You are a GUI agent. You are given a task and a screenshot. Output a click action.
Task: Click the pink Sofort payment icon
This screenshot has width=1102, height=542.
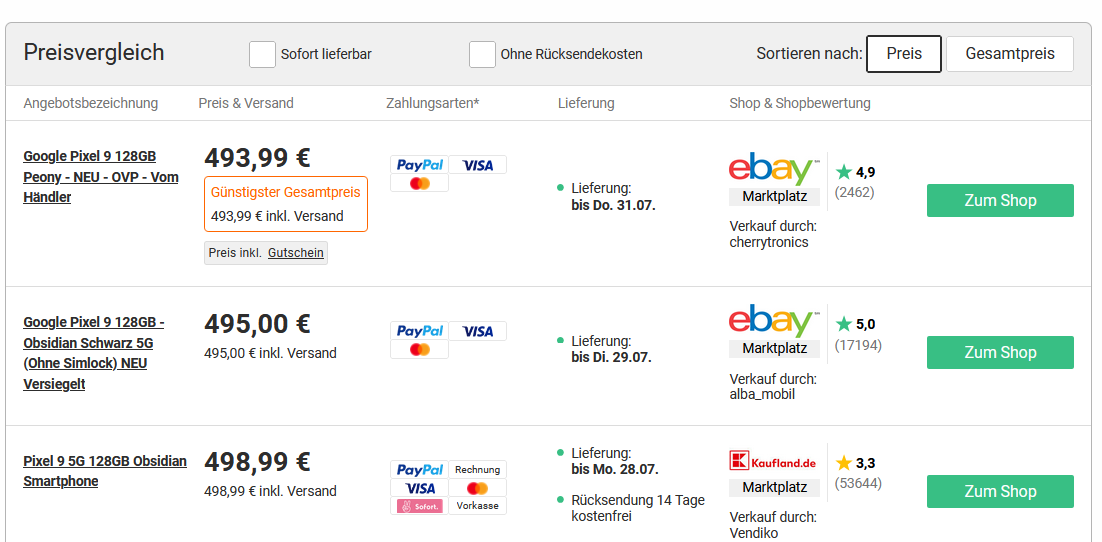pos(420,505)
